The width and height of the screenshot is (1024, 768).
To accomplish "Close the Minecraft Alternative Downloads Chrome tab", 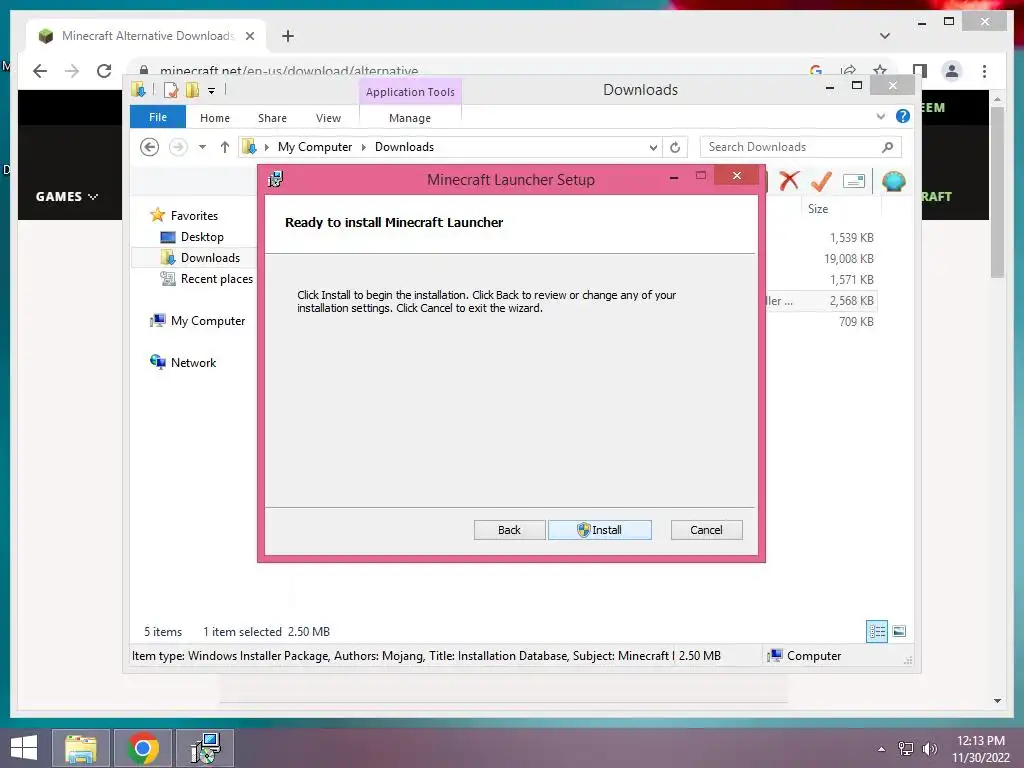I will coord(249,36).
